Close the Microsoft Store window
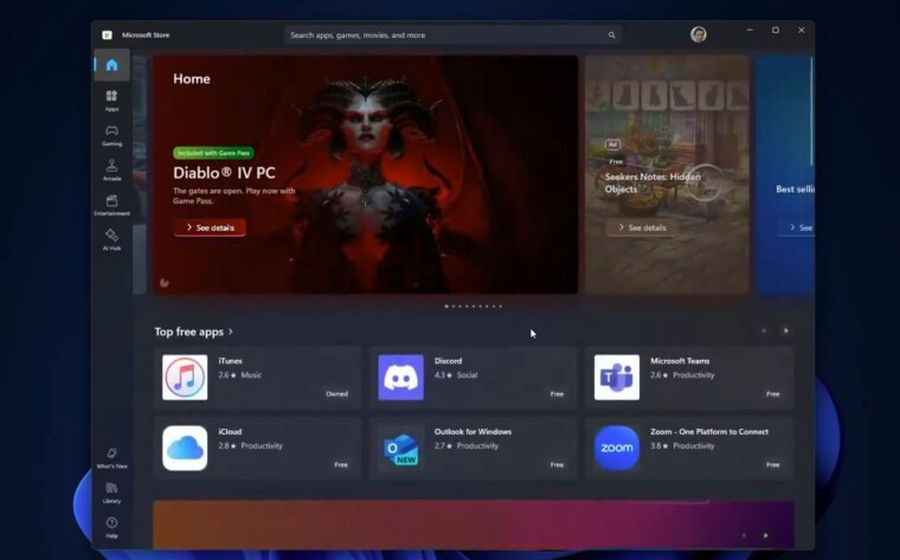This screenshot has height=560, width=900. pos(801,30)
